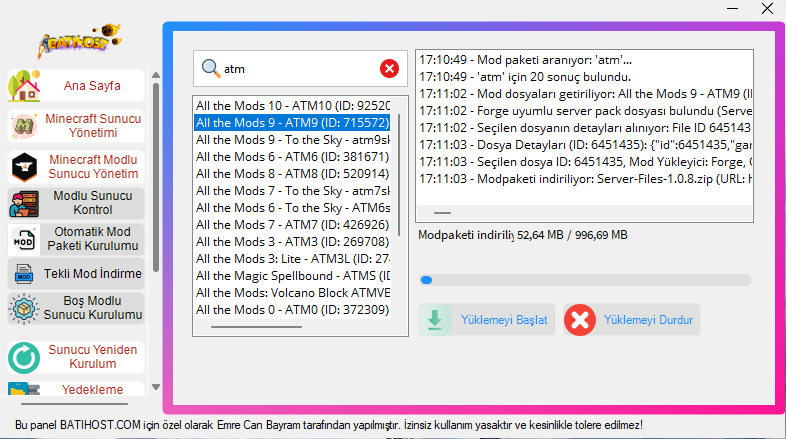Screen dimensions: 786x439
Task: Select All the Mods 7 - To the Sky
Action: 292,191
